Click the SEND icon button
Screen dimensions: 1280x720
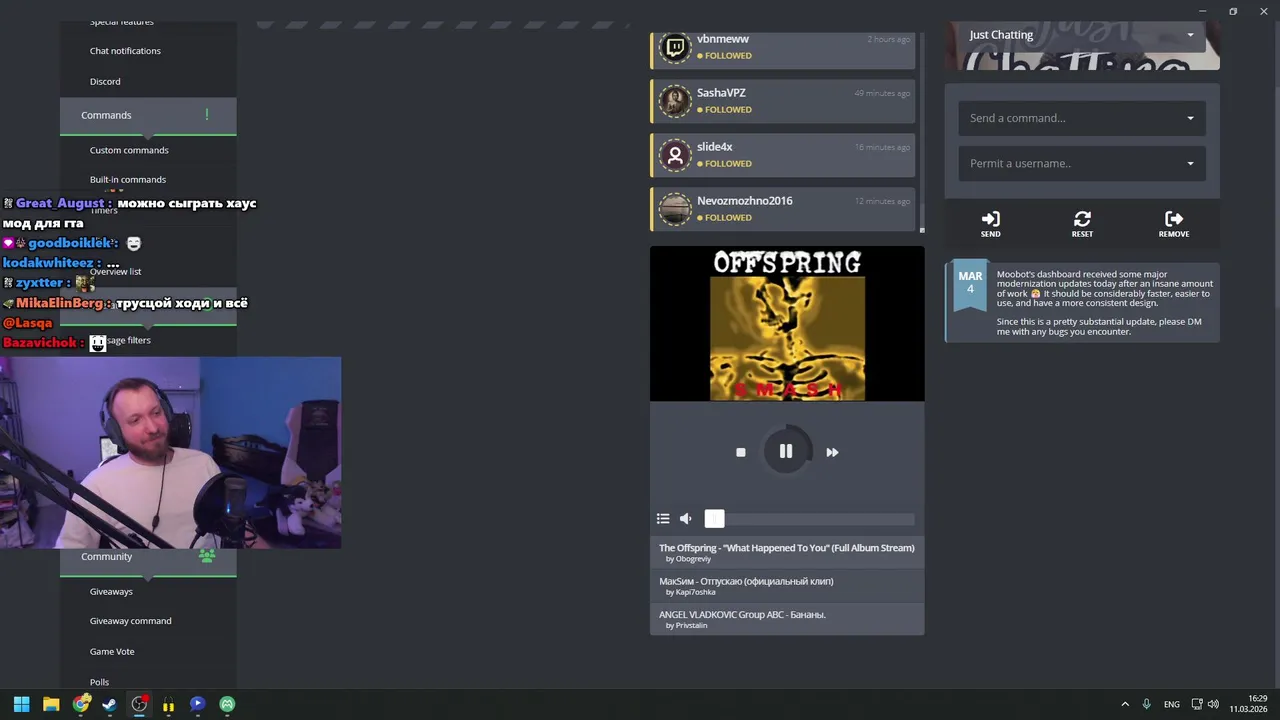click(990, 224)
